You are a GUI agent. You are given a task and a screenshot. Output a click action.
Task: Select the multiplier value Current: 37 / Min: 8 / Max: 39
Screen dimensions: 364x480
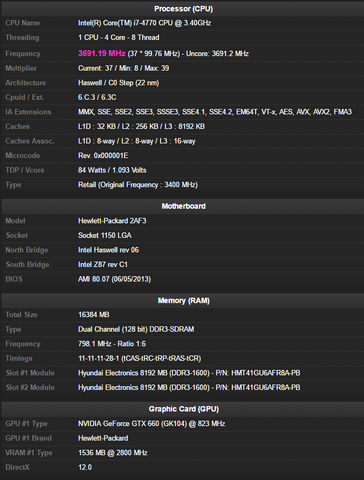123,68
